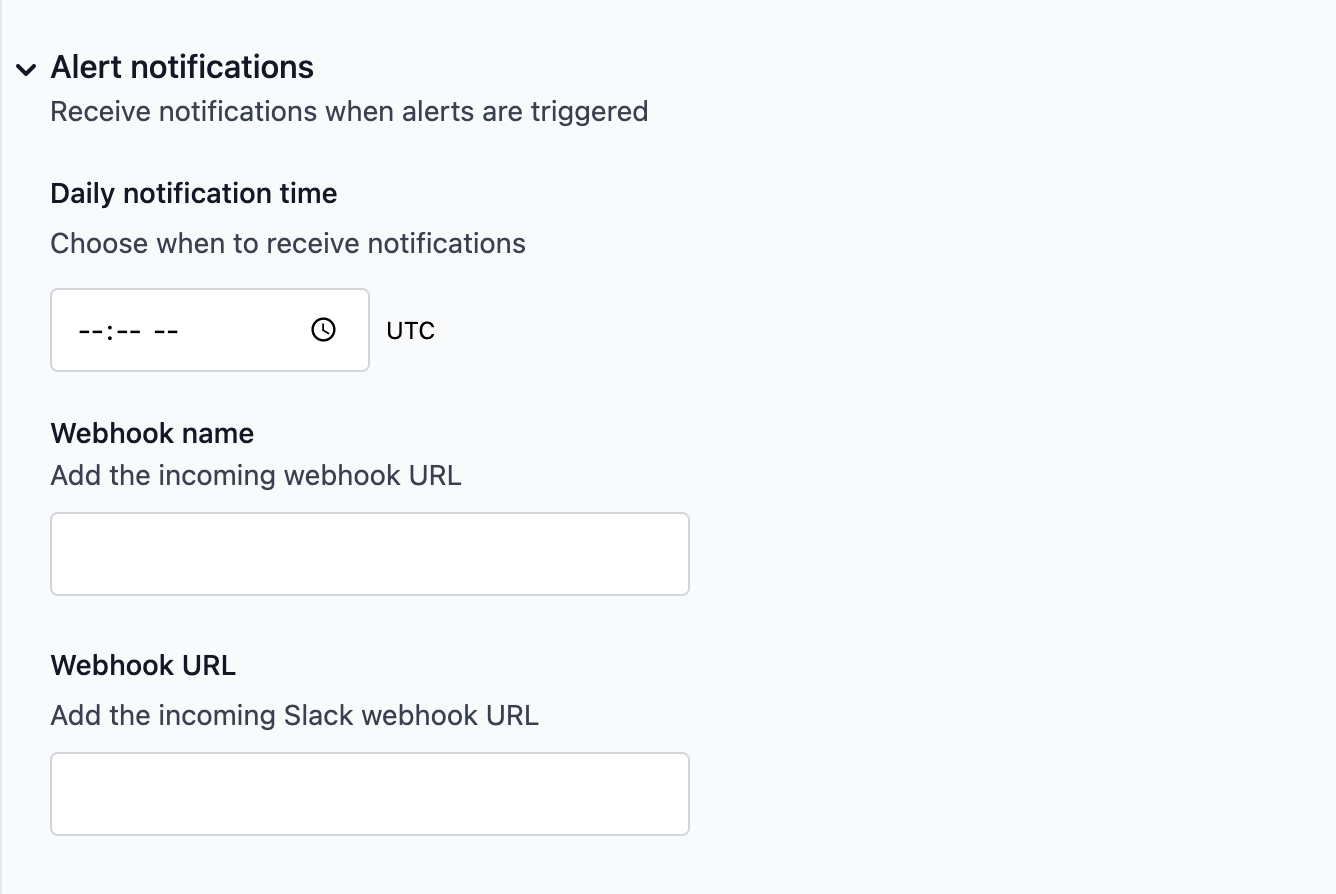Select the hours segment in time field

[91, 331]
